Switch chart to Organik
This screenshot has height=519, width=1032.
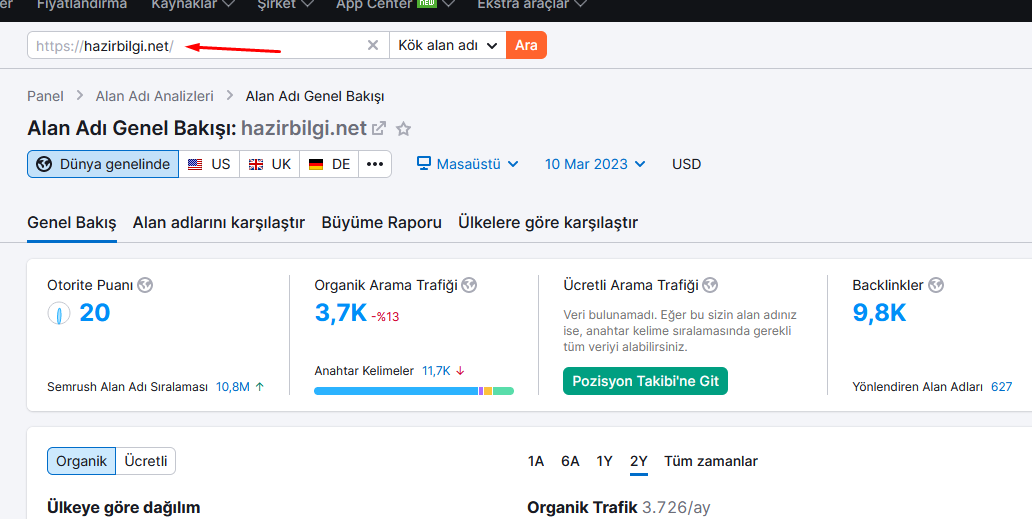82,461
